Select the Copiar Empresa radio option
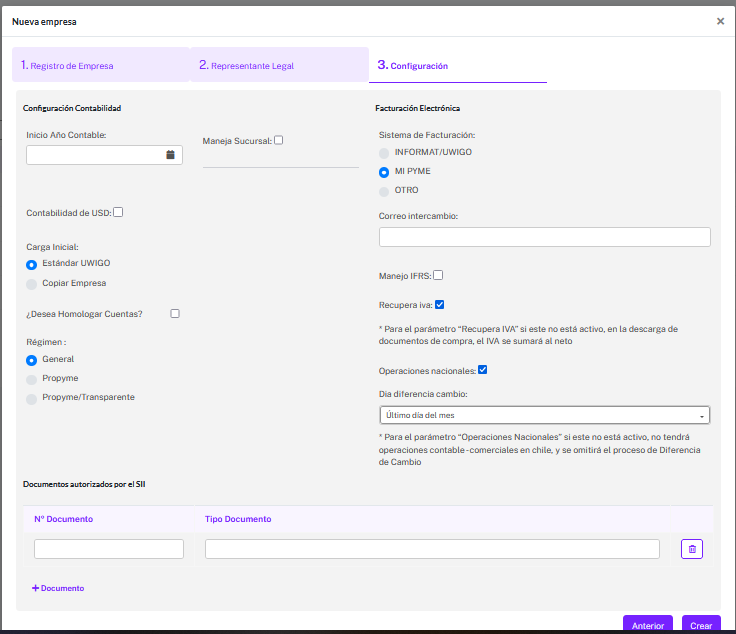 coord(32,284)
